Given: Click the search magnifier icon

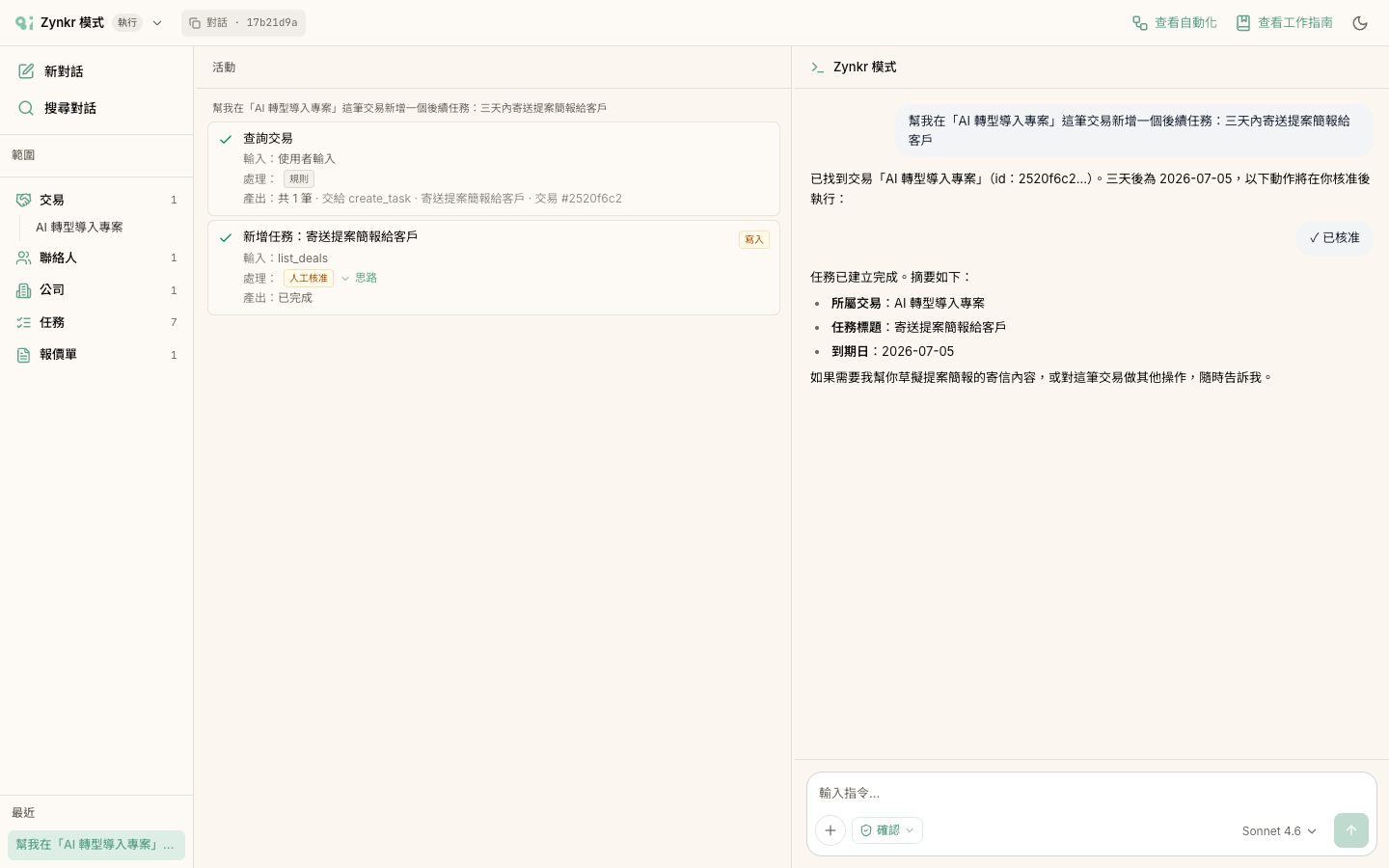Looking at the screenshot, I should 26,108.
